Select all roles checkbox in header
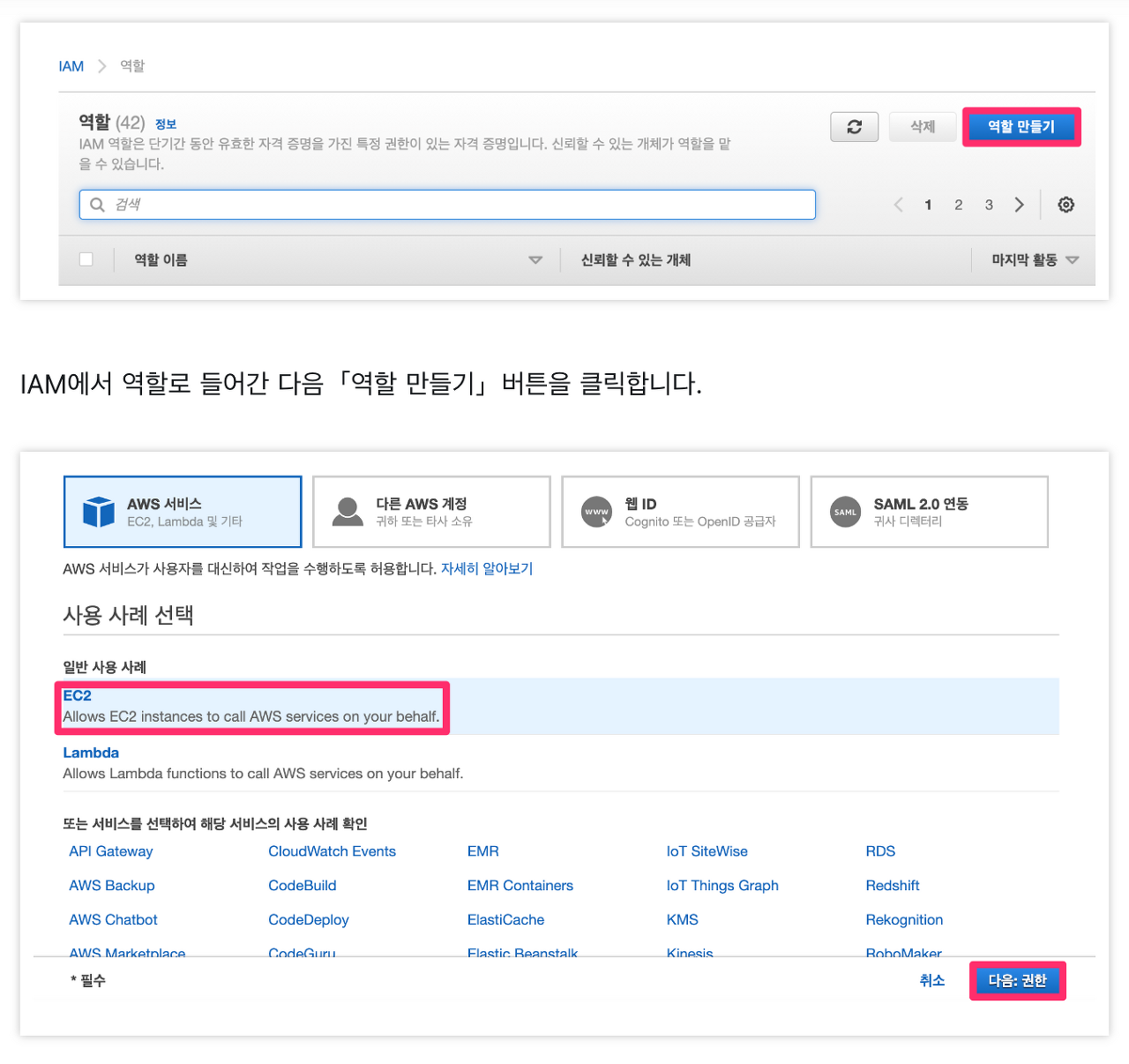Screen dimensions: 1129x1064 click(86, 259)
